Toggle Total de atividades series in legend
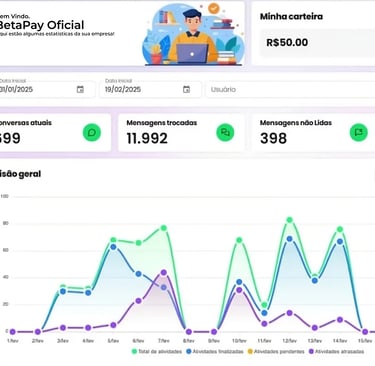 157,351
